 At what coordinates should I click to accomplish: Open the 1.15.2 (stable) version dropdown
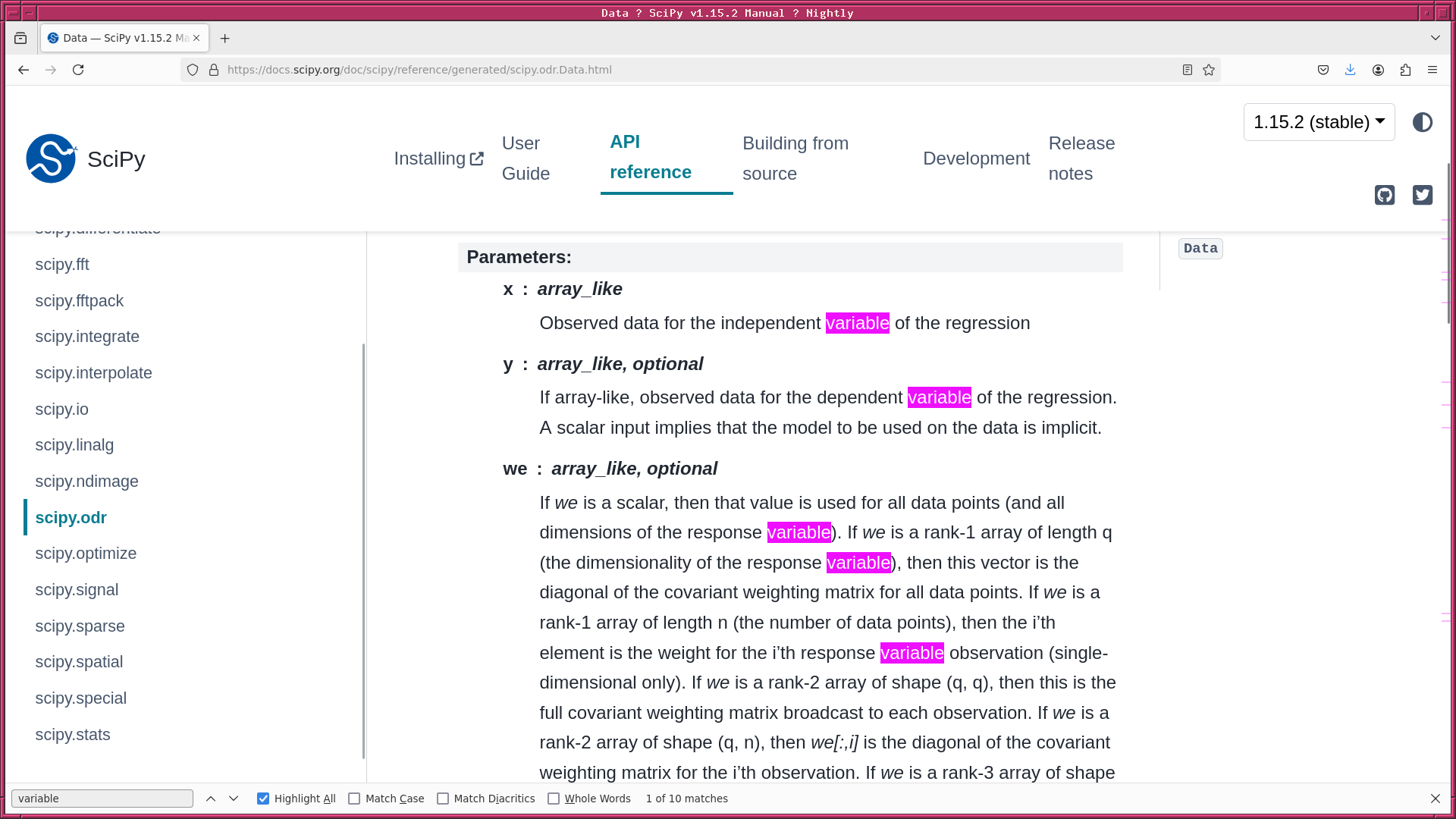point(1319,122)
